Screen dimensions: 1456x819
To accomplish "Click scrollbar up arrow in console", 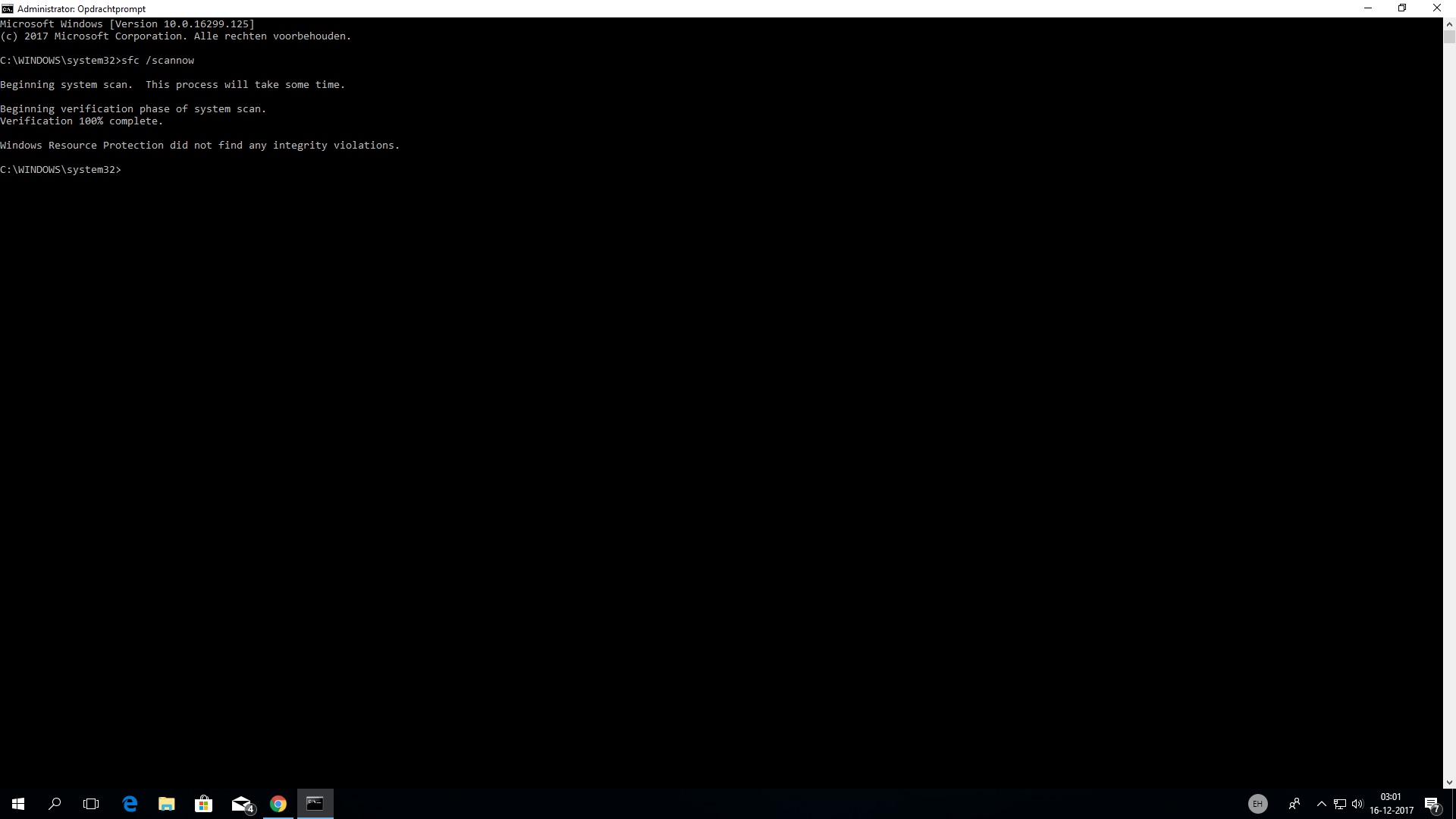I will (1449, 24).
